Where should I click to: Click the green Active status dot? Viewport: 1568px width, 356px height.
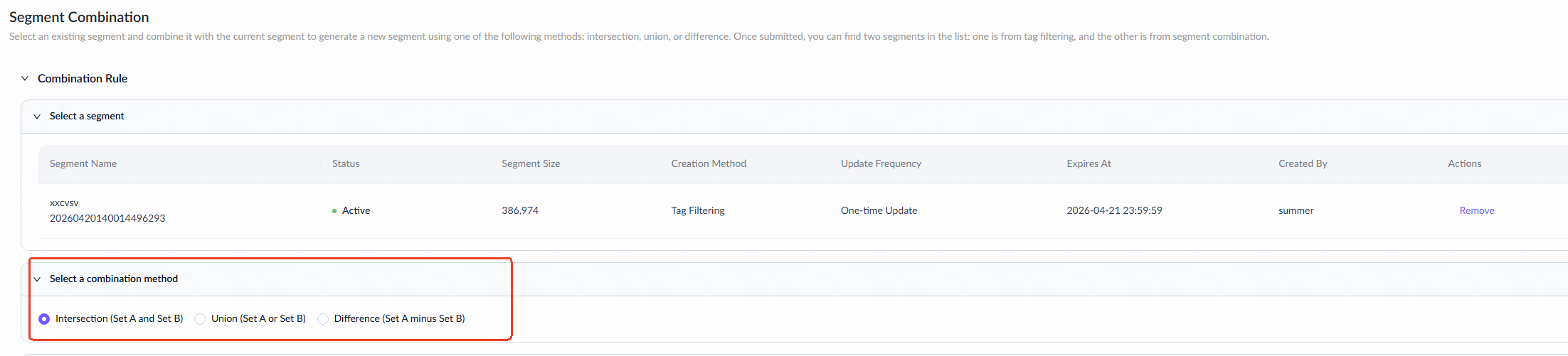334,211
